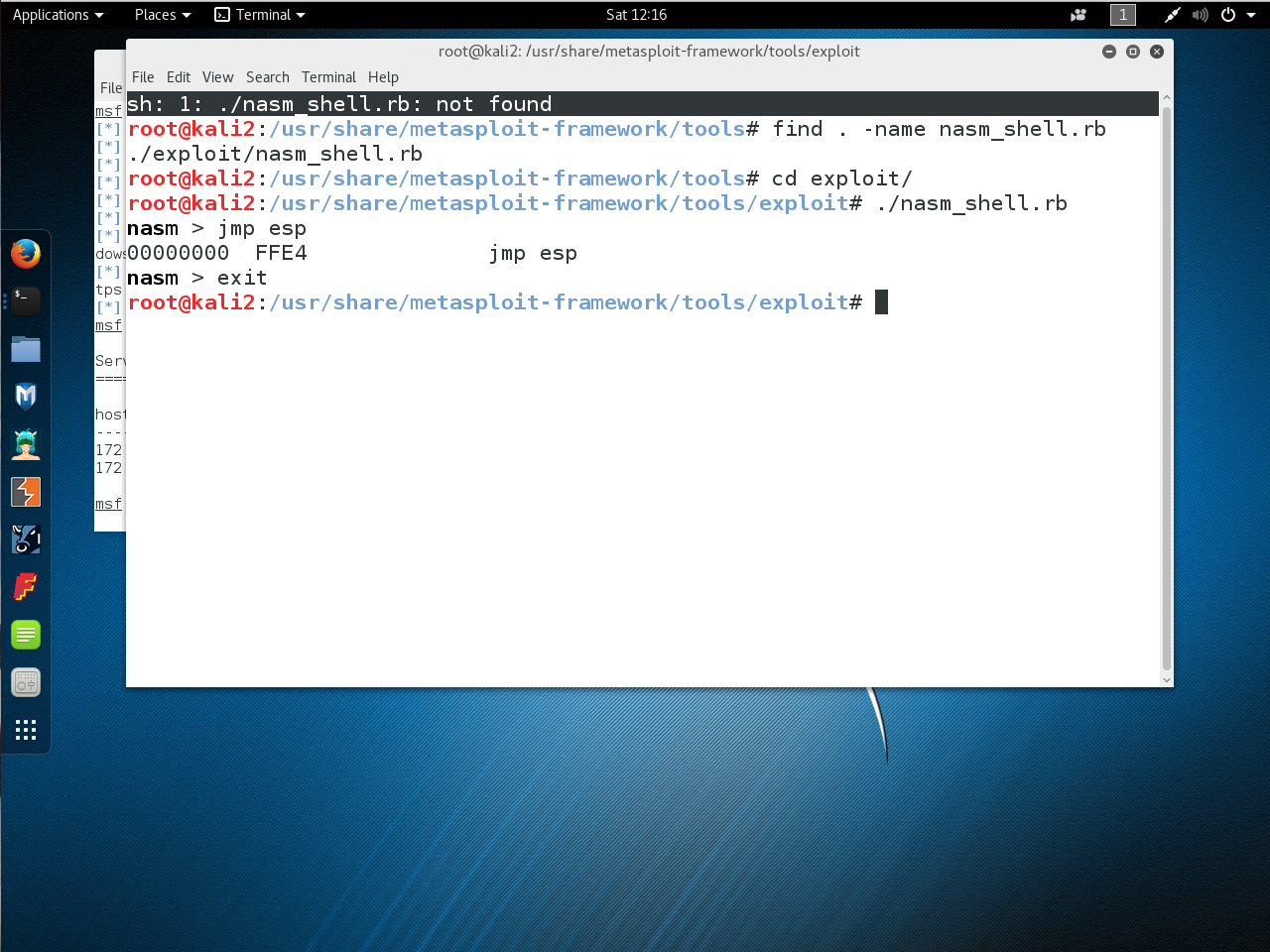The width and height of the screenshot is (1270, 952).
Task: Launch Firefox from the dock
Action: point(26,254)
